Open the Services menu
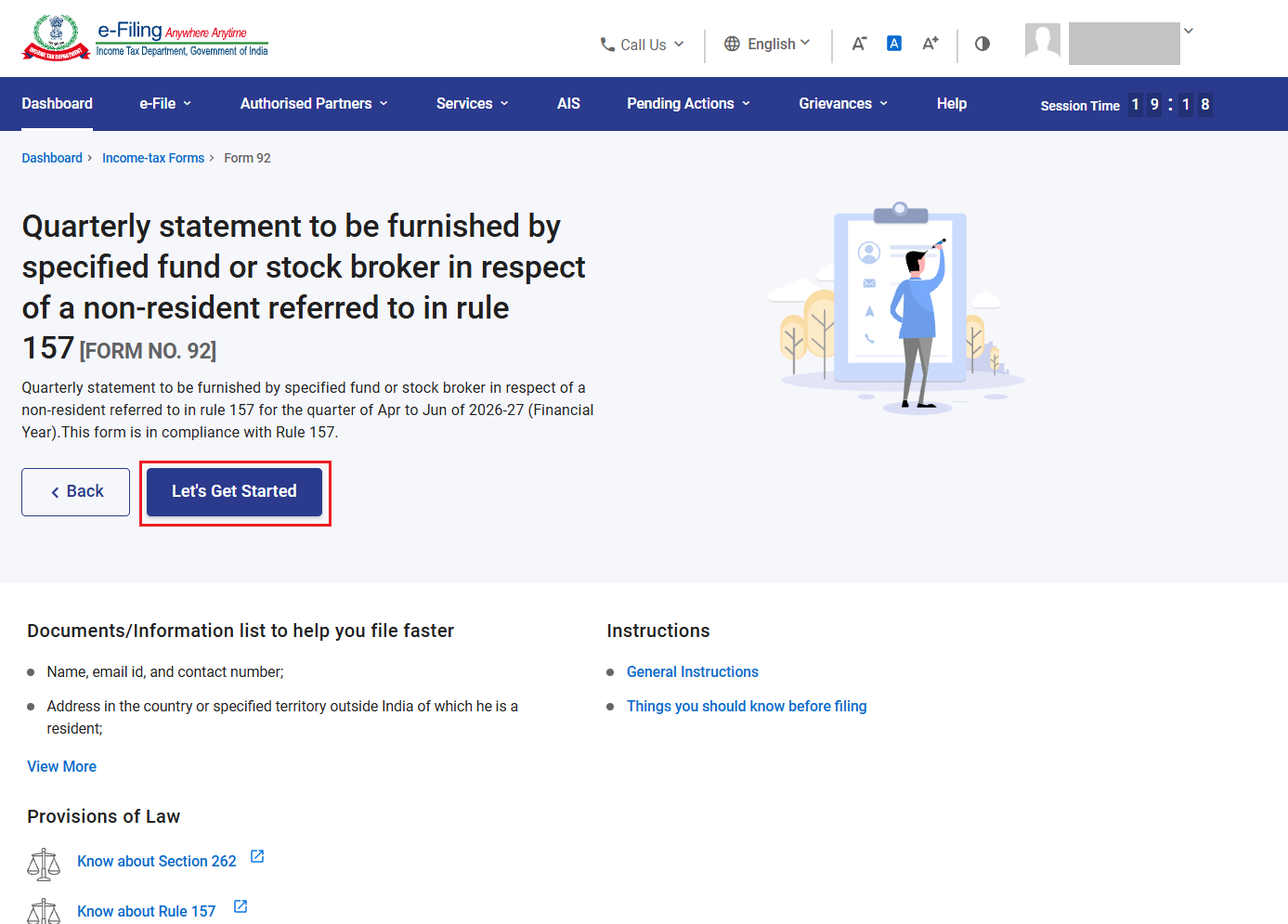1288x924 pixels. (x=473, y=104)
